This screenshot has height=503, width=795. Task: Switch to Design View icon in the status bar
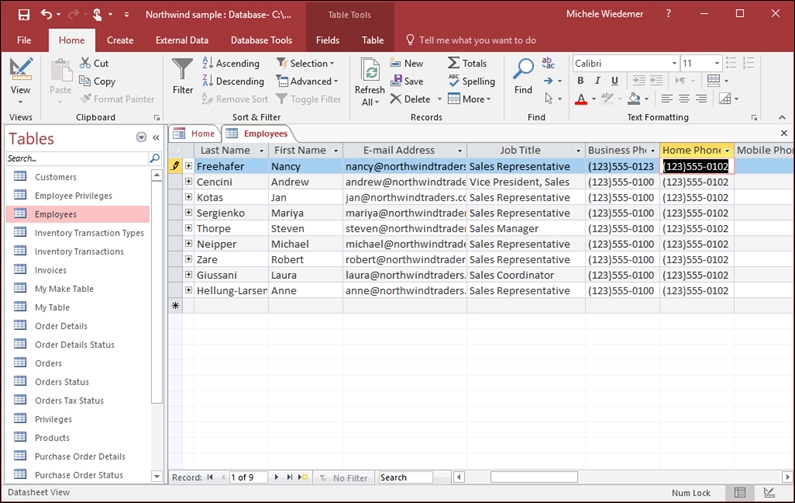coord(769,492)
